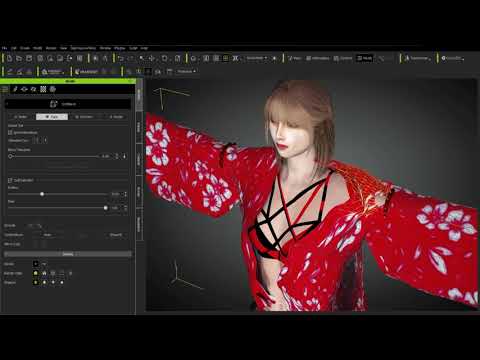Click the Falloff slider handle
The image size is (480, 360).
[x=42, y=194]
